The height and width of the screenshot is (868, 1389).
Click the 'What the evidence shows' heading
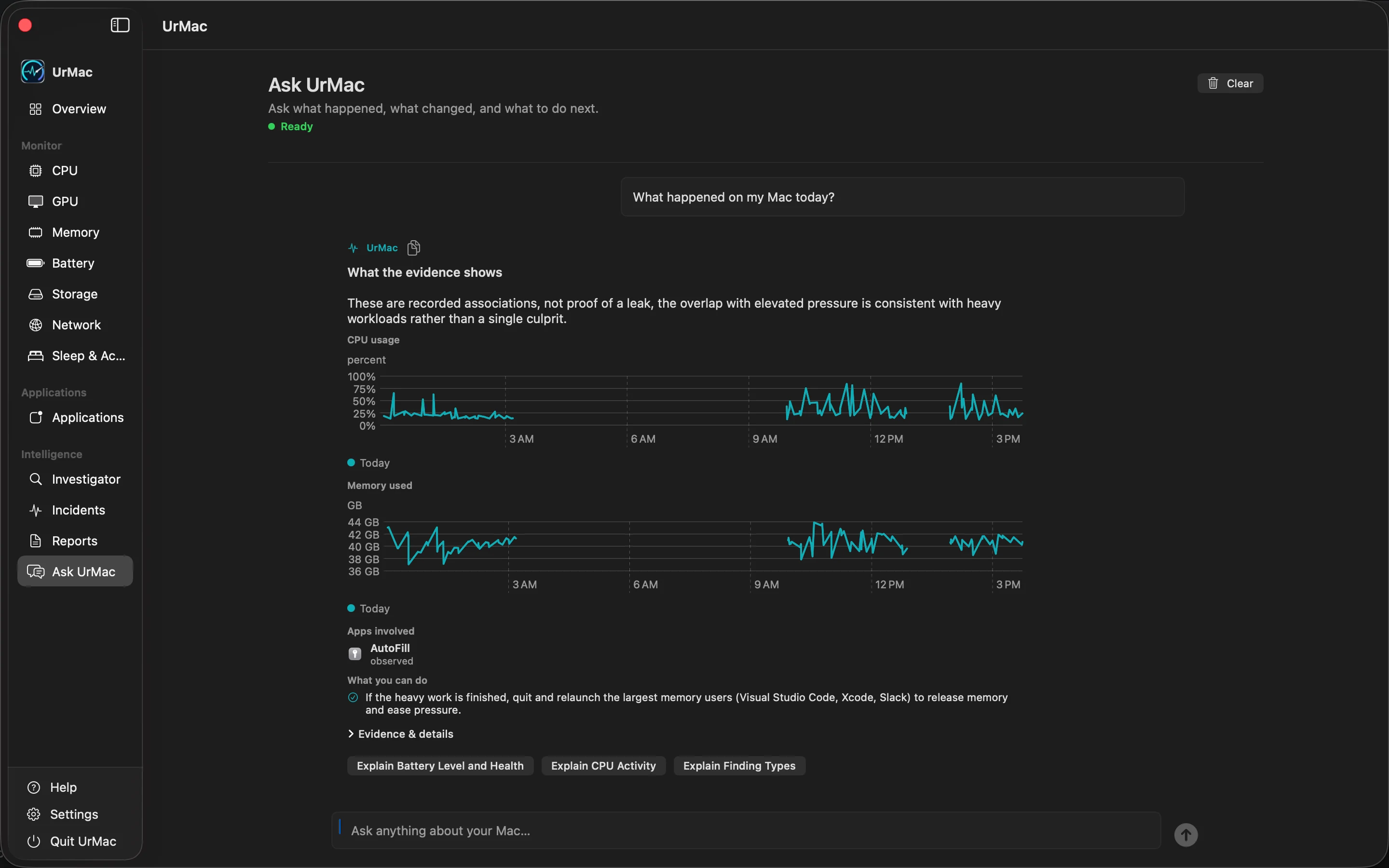(x=425, y=272)
